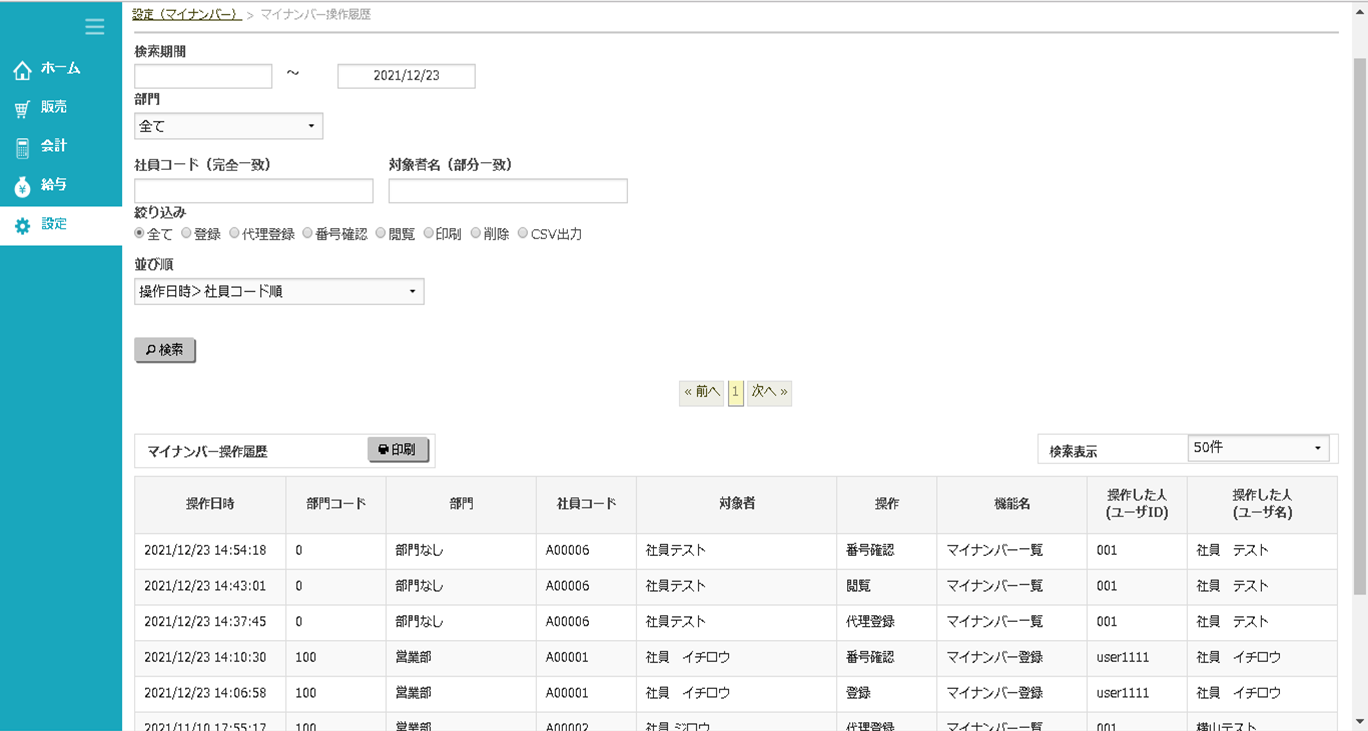Open the 50件 display count dropdown

click(x=1258, y=448)
